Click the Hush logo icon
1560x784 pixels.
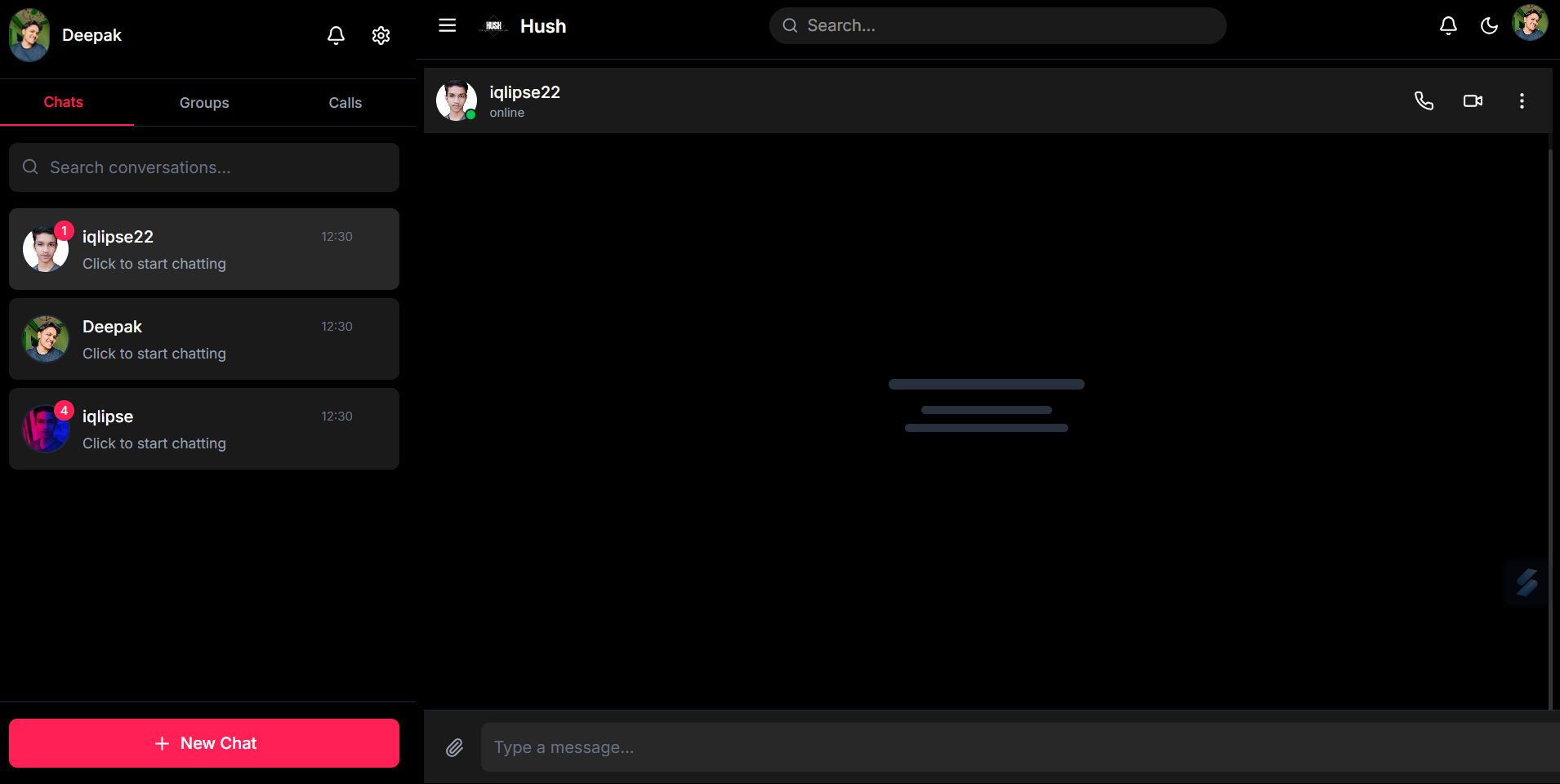(493, 26)
